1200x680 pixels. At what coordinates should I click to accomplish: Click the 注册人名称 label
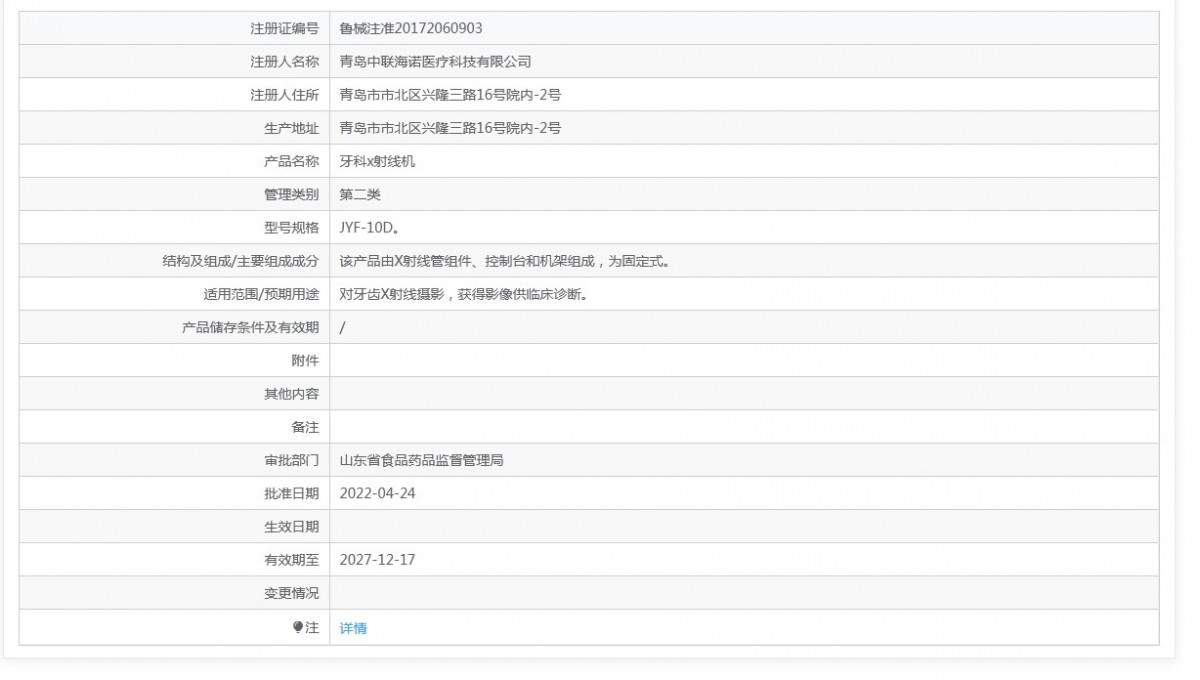284,61
